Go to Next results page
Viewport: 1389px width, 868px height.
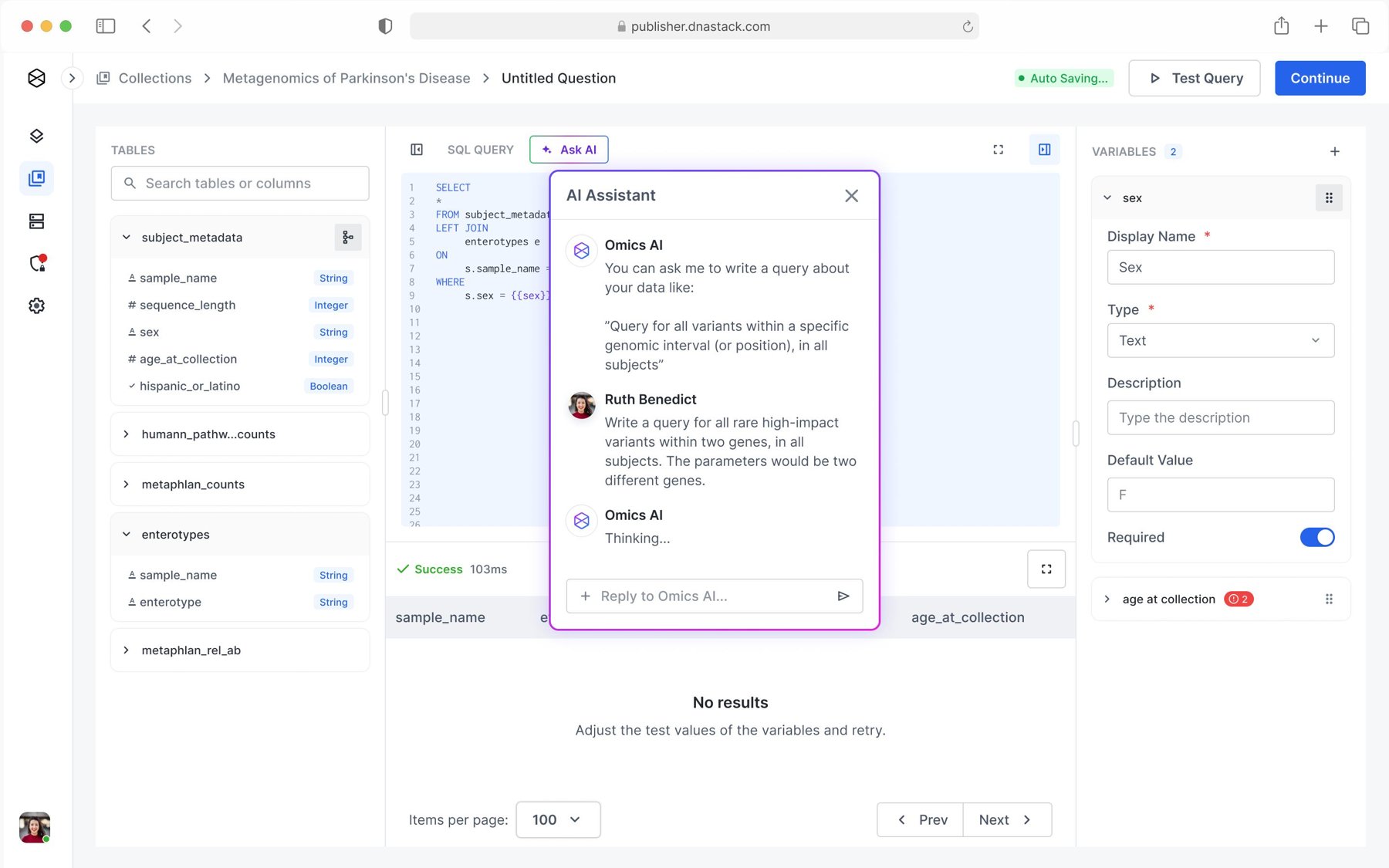[1007, 820]
